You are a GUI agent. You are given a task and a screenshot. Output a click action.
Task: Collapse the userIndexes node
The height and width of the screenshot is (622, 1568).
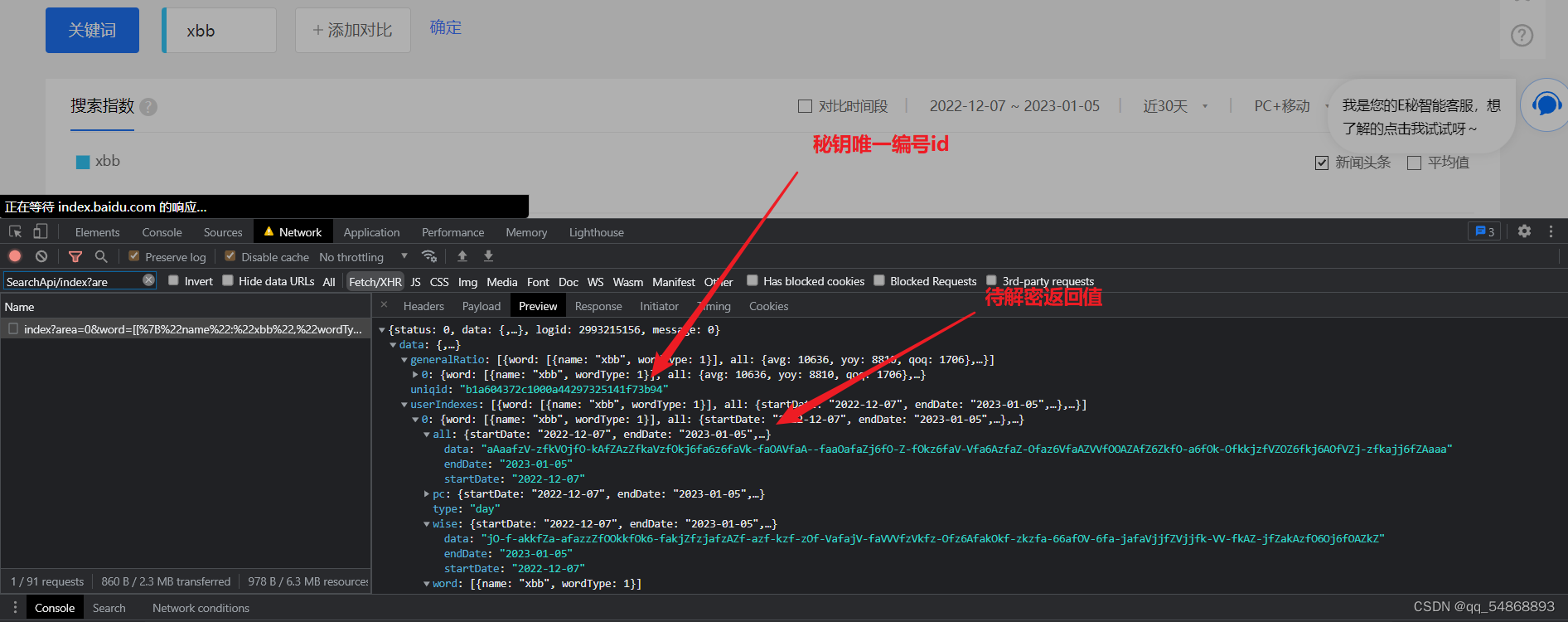[x=404, y=405]
